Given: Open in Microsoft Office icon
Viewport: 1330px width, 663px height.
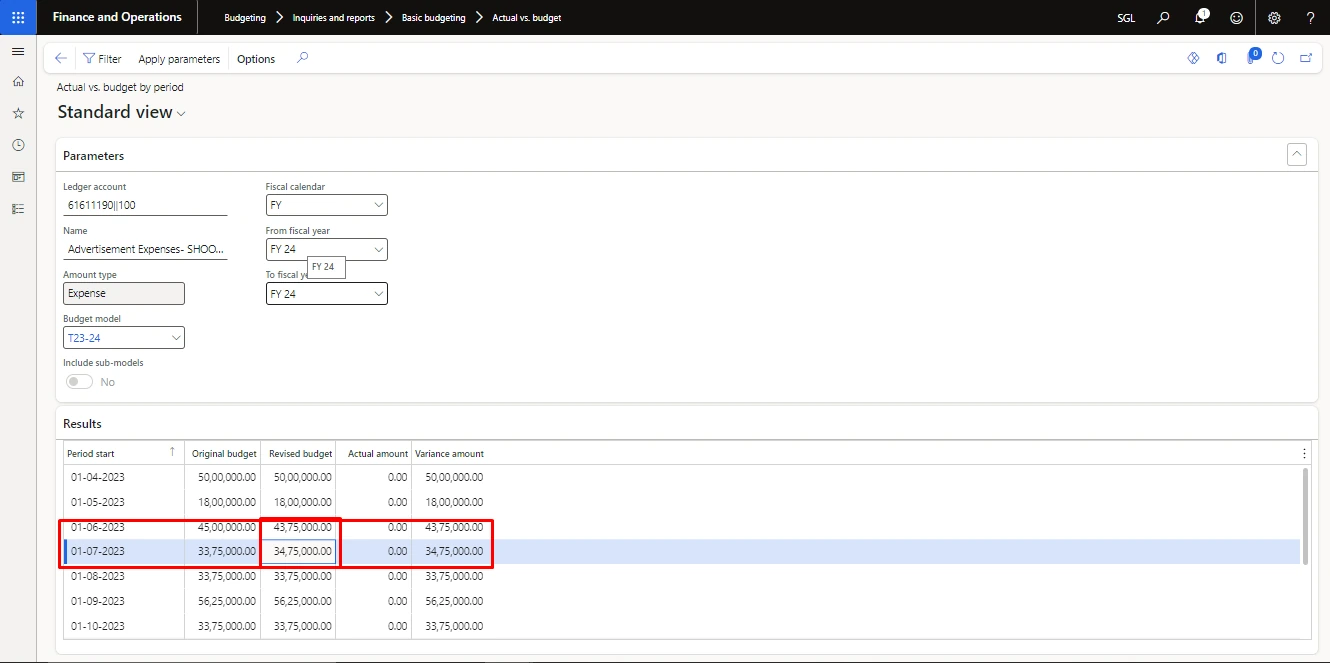Looking at the screenshot, I should 1221,58.
